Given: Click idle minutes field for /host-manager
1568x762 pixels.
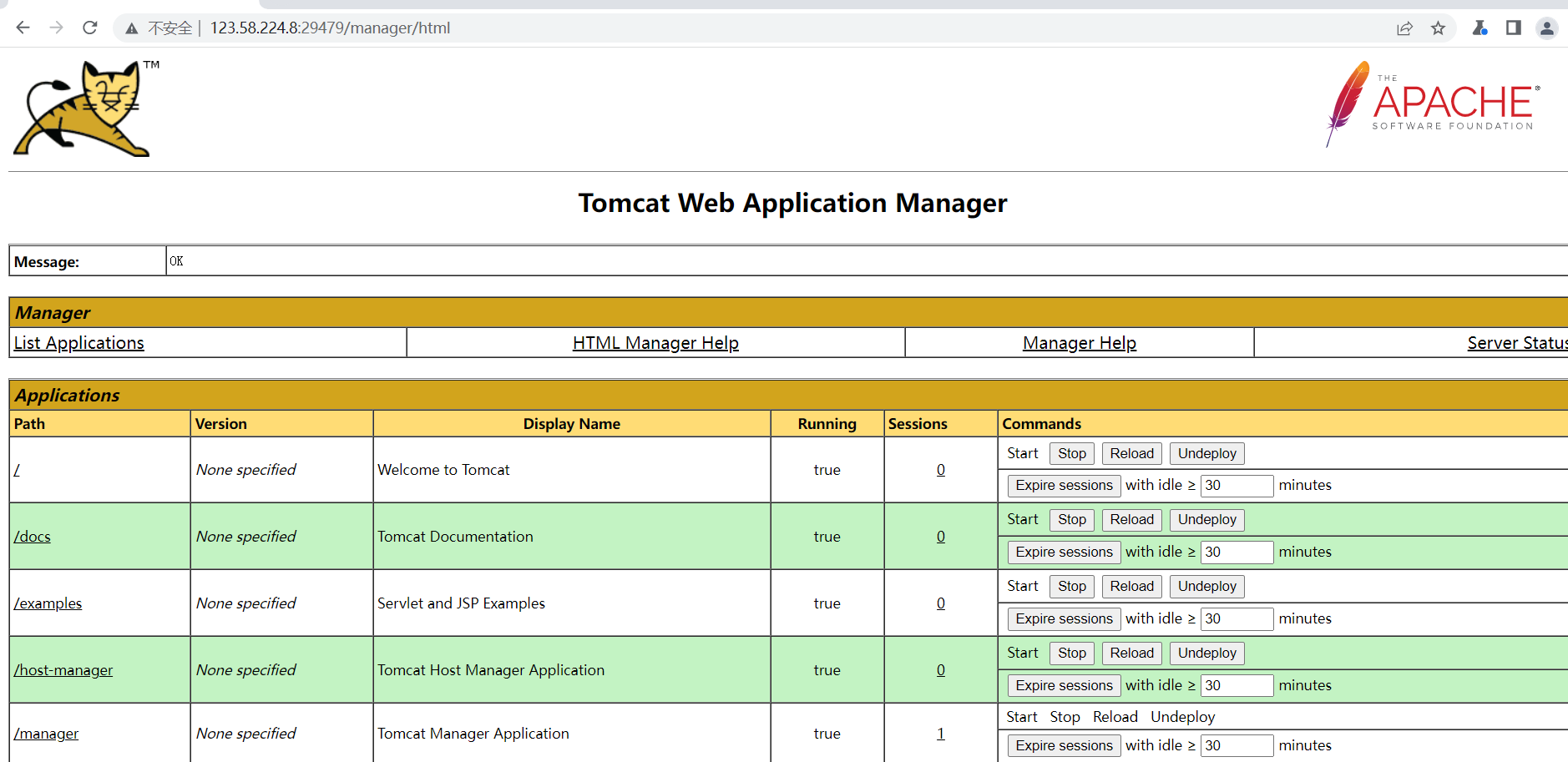Looking at the screenshot, I should tap(1237, 685).
